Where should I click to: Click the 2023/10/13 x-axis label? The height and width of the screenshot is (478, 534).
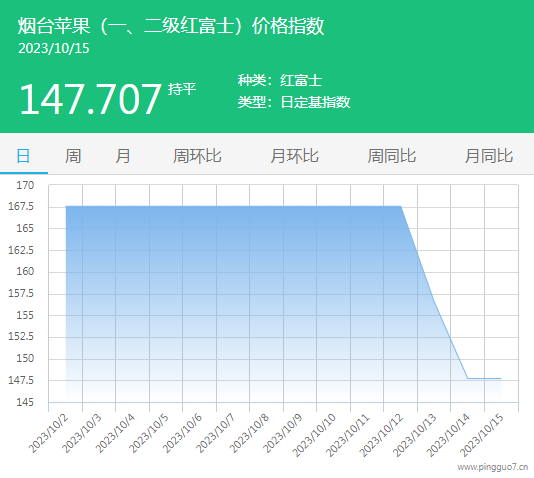(x=415, y=435)
